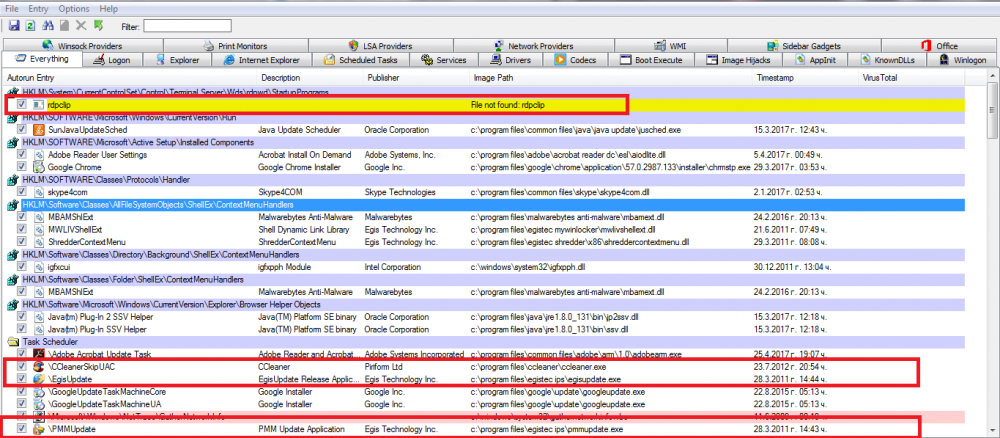Click the CCleaner icon in CCleanerSkipUAC row

[38, 367]
